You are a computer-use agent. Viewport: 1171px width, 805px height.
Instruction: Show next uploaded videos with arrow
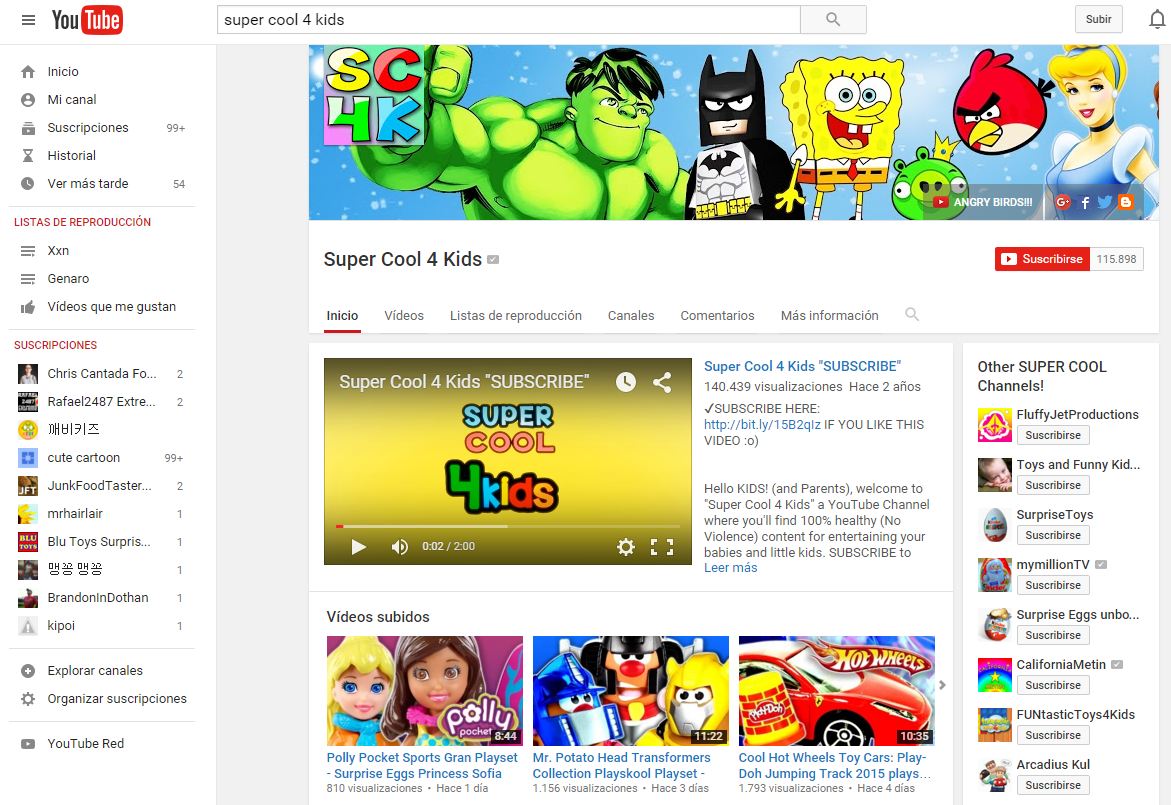click(942, 685)
